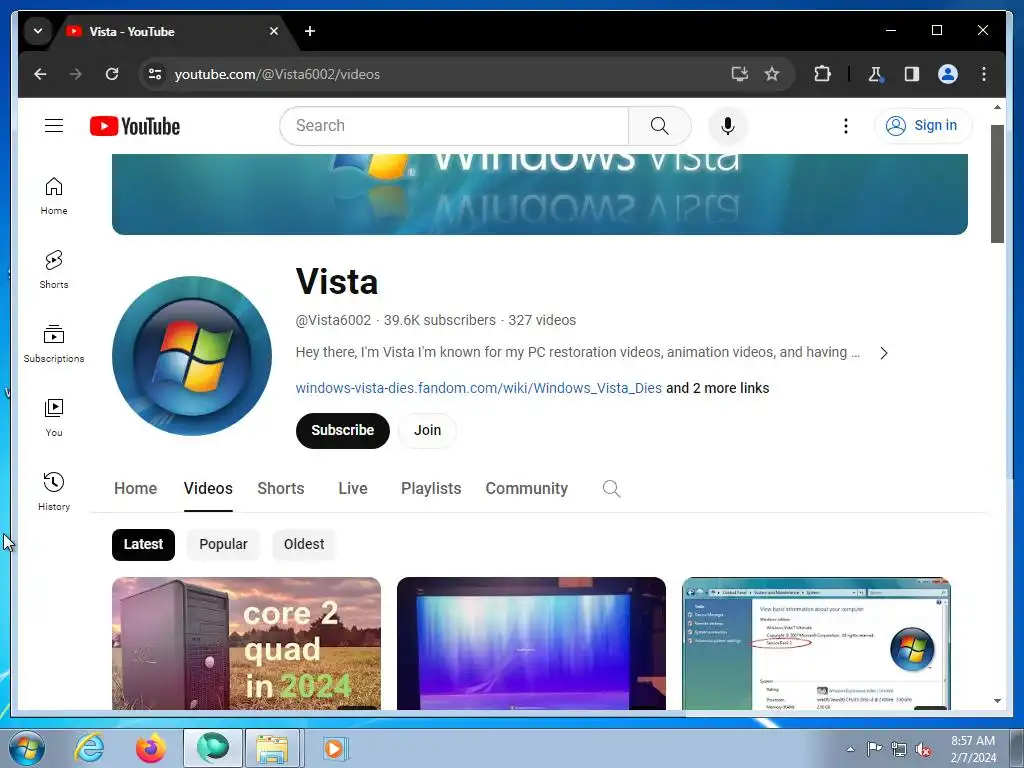Open Subscriptions in the sidebar
The height and width of the screenshot is (768, 1024).
[54, 344]
